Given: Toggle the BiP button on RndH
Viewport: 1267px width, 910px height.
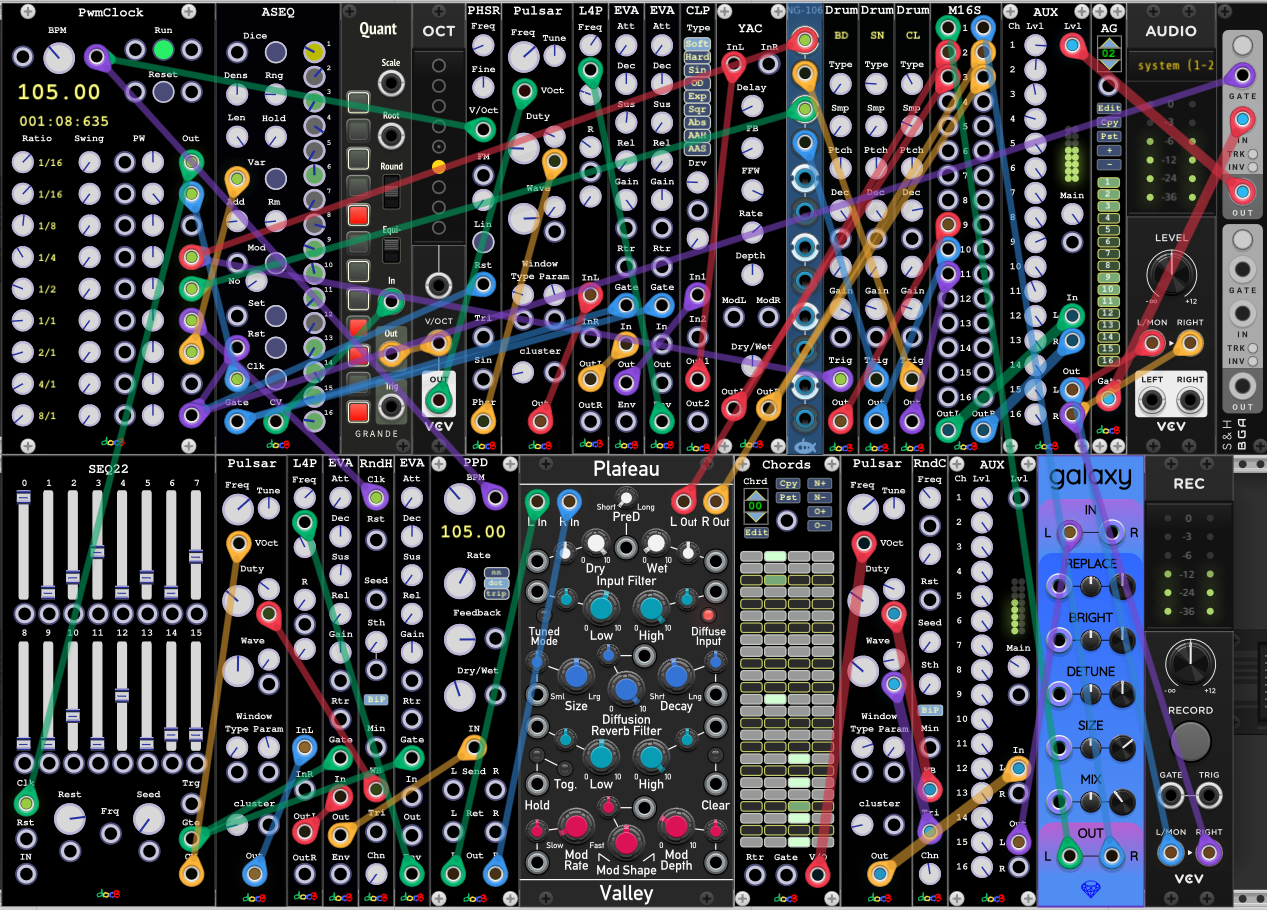Looking at the screenshot, I should (376, 700).
